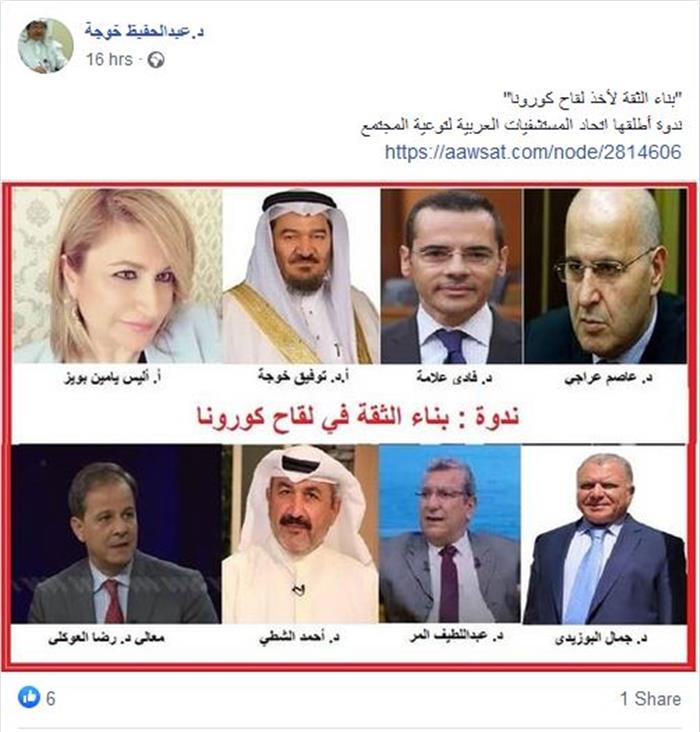Image resolution: width=700 pixels, height=732 pixels.
Task: Click the poster's profile picture avatar
Action: (x=45, y=46)
